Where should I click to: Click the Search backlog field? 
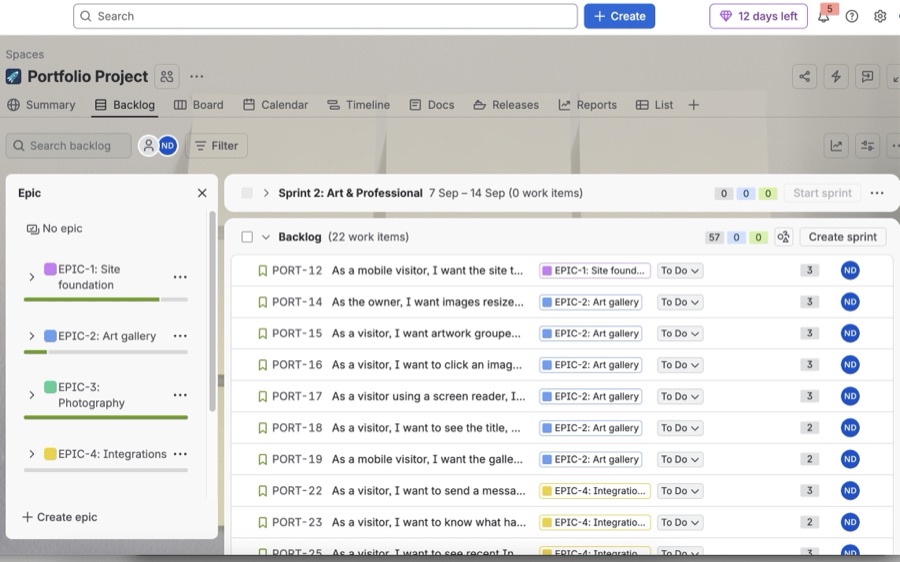(69, 146)
